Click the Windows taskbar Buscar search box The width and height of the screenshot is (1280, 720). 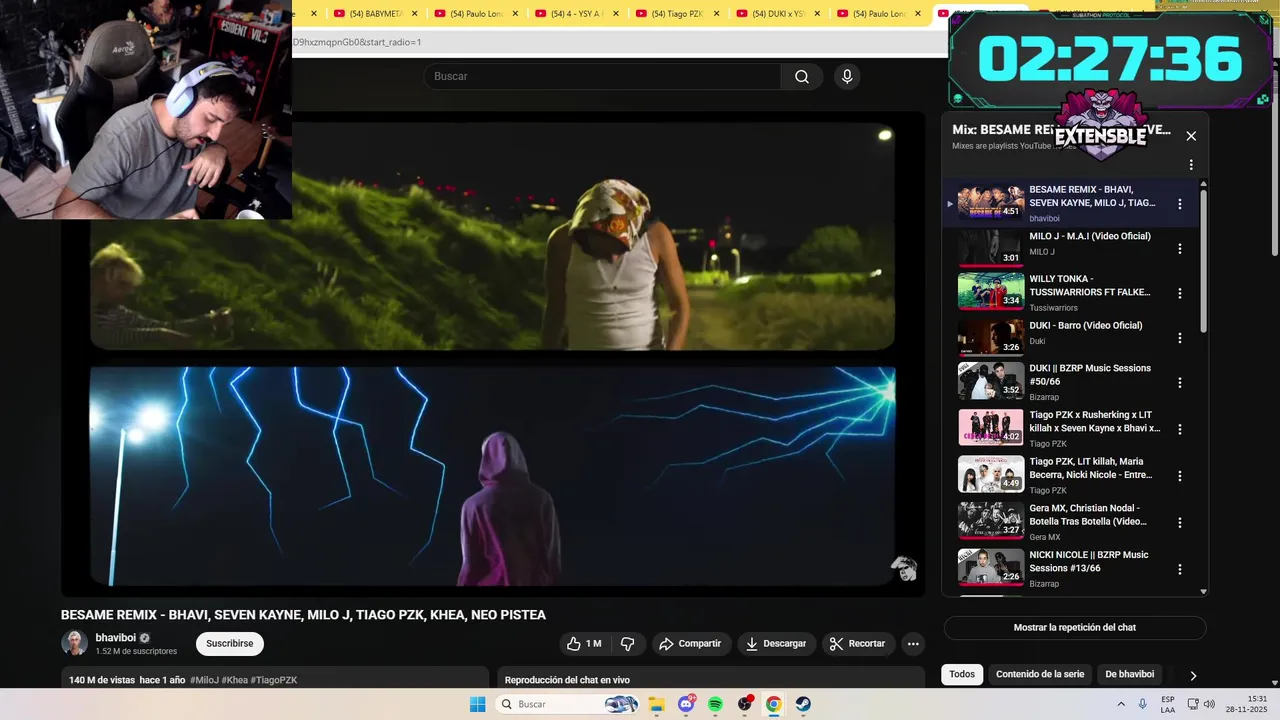point(567,704)
